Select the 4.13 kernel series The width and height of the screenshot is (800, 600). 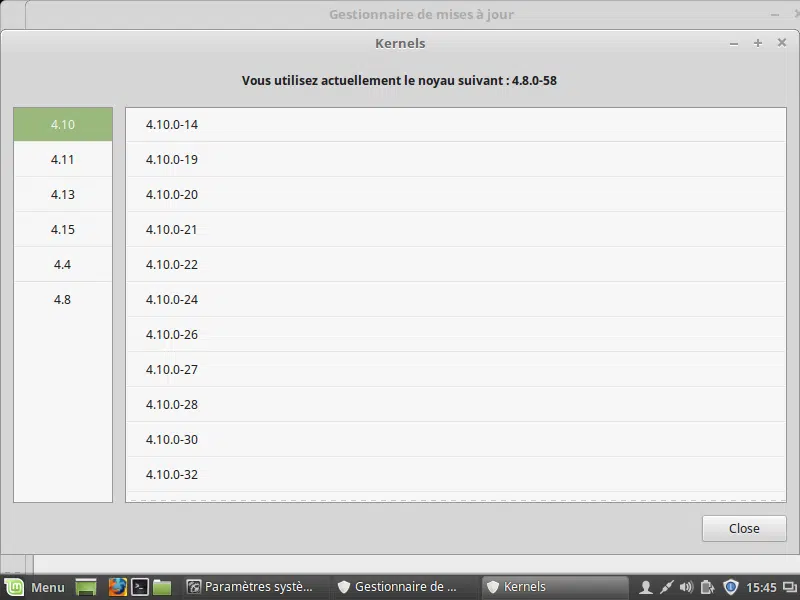(x=63, y=194)
